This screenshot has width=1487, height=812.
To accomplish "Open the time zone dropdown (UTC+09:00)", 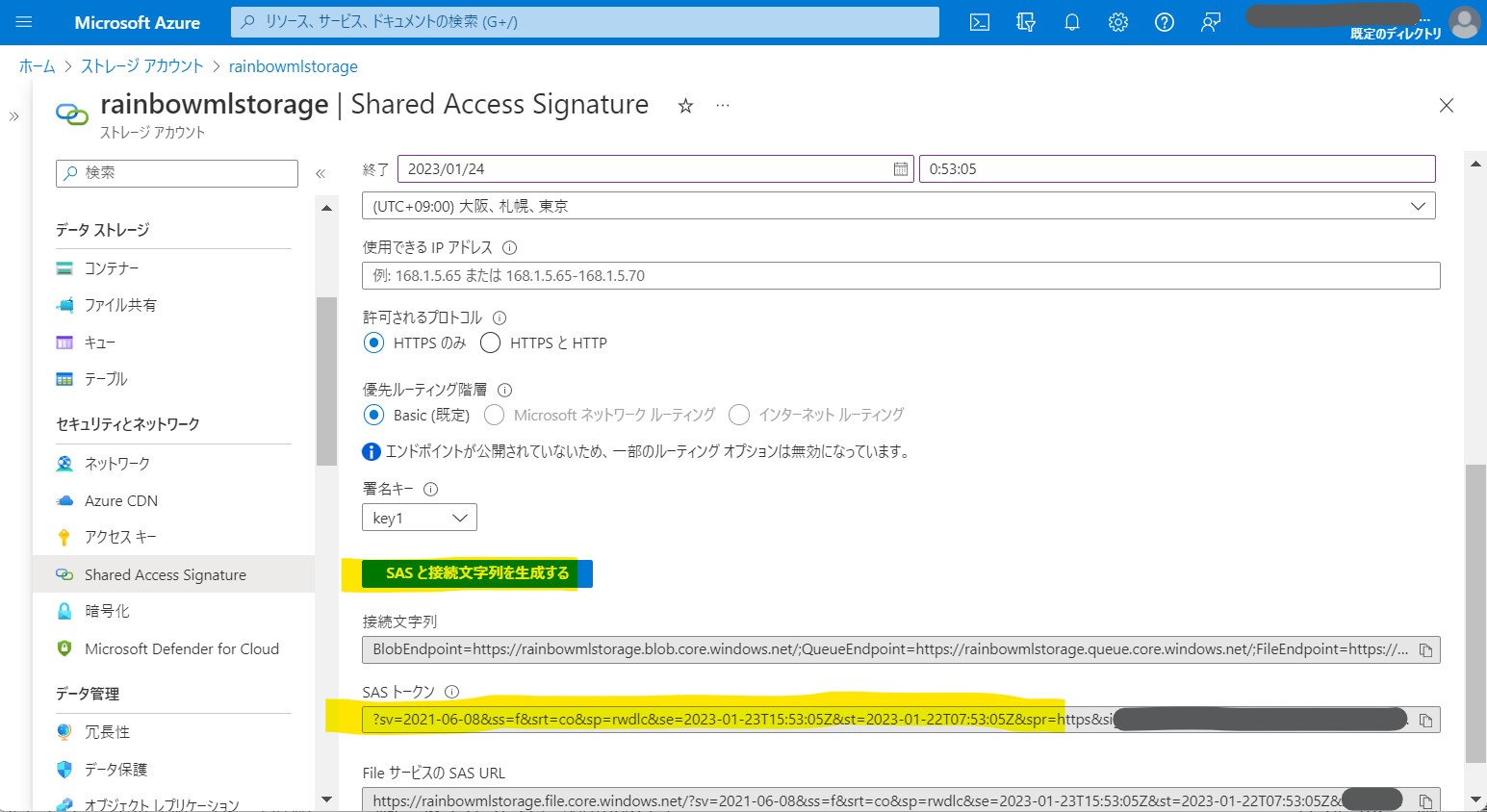I will [x=899, y=206].
